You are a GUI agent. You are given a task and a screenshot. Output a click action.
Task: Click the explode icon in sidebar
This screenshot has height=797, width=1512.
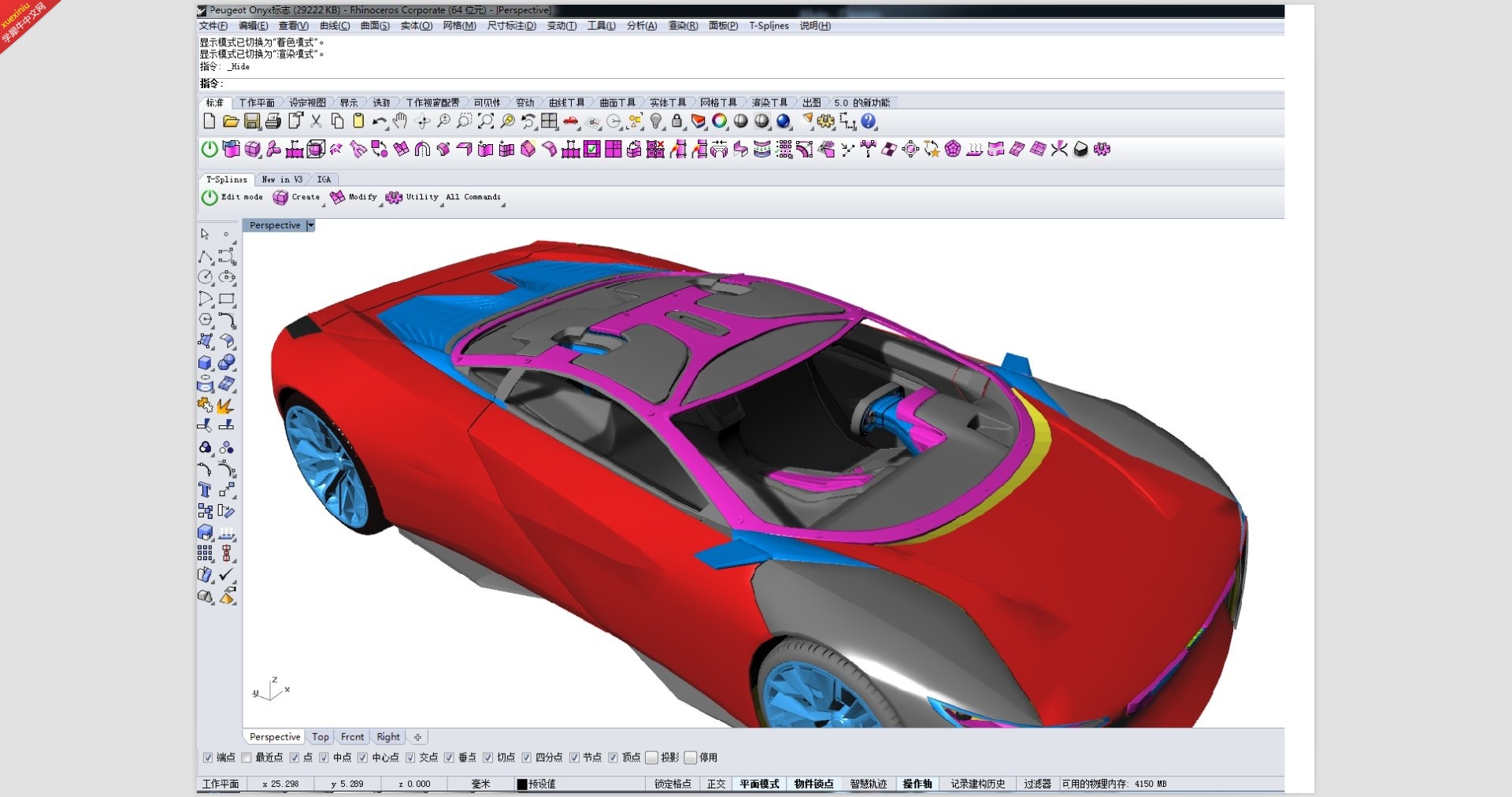(227, 405)
